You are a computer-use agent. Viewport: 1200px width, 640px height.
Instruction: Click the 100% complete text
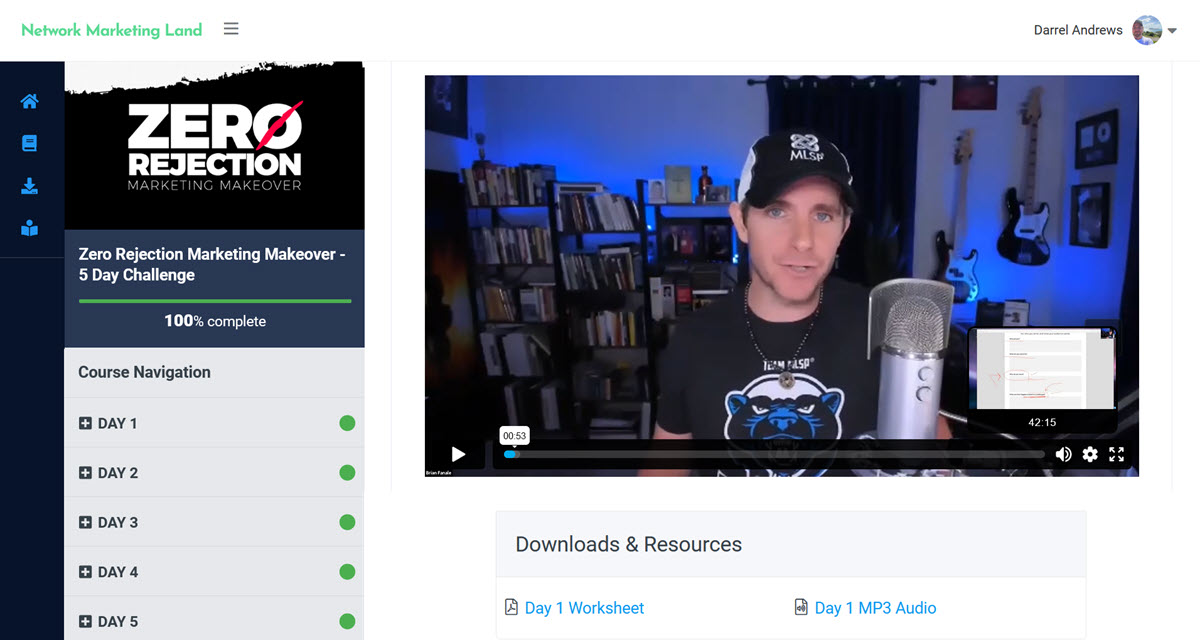tap(215, 321)
